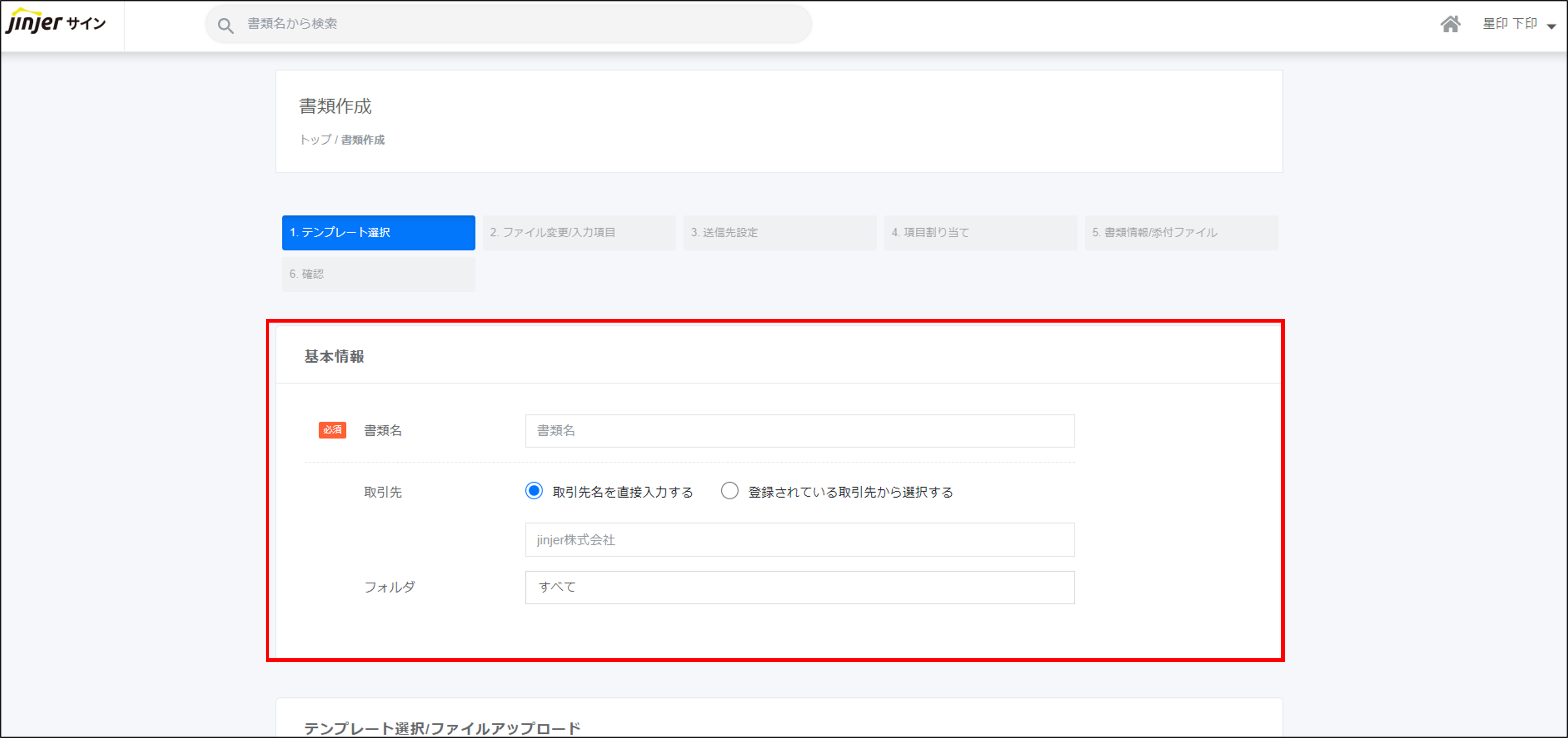This screenshot has height=738, width=1568.
Task: Open the user menu dropdown arrow
Action: [1552, 26]
